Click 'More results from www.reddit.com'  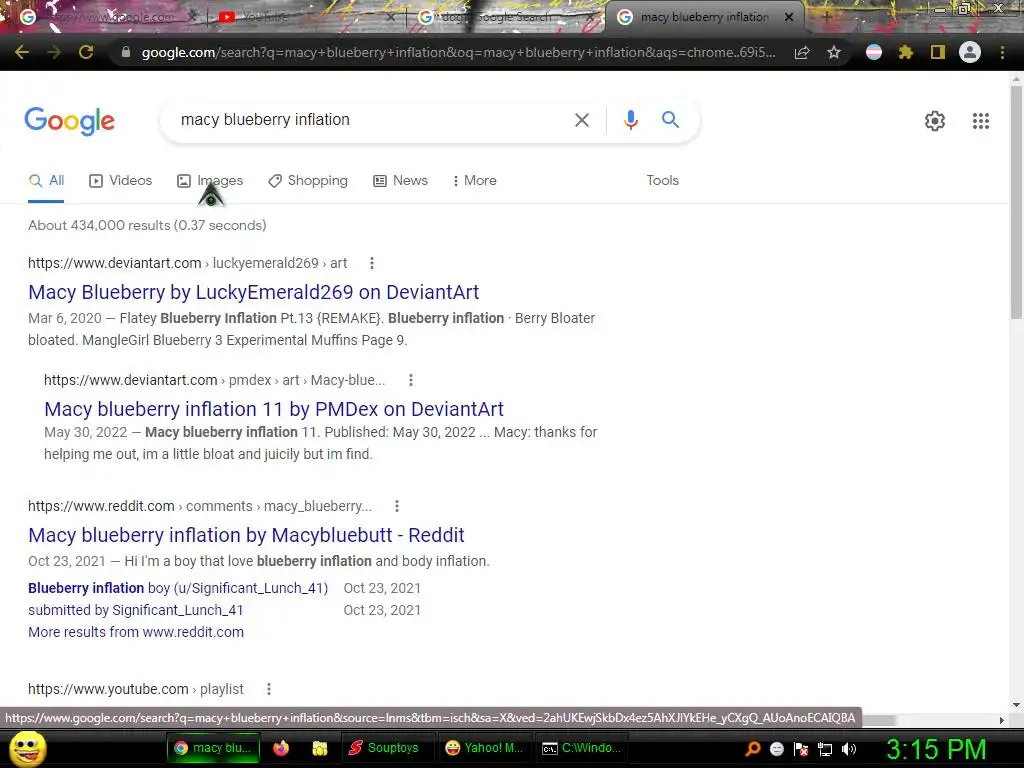pyautogui.click(x=136, y=632)
